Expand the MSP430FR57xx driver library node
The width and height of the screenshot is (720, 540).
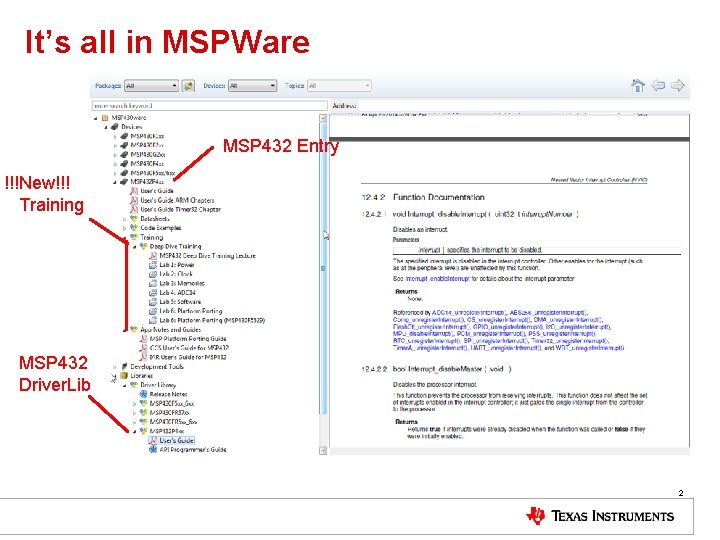tap(135, 413)
